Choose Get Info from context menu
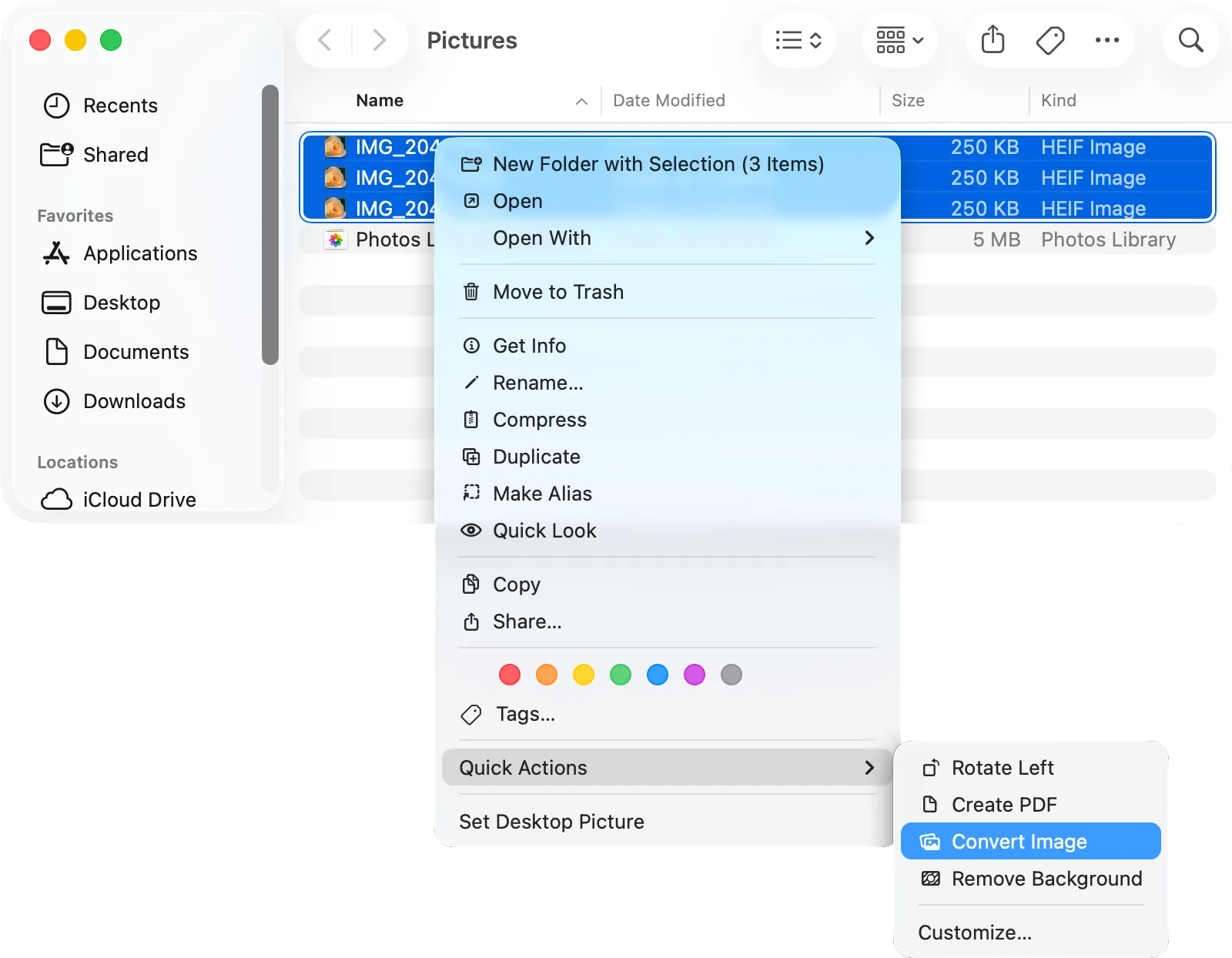 click(668, 346)
